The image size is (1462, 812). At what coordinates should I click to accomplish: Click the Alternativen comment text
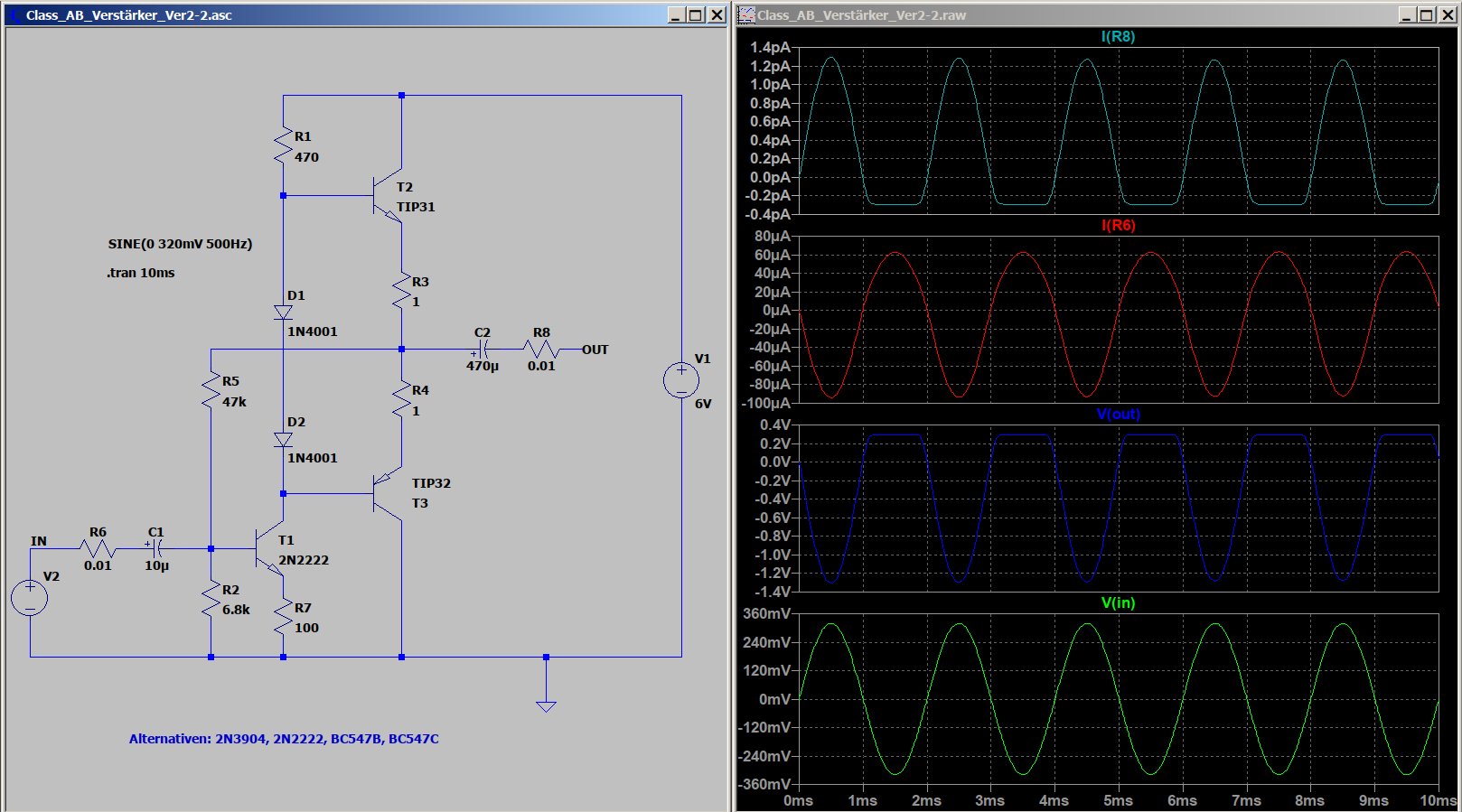284,739
